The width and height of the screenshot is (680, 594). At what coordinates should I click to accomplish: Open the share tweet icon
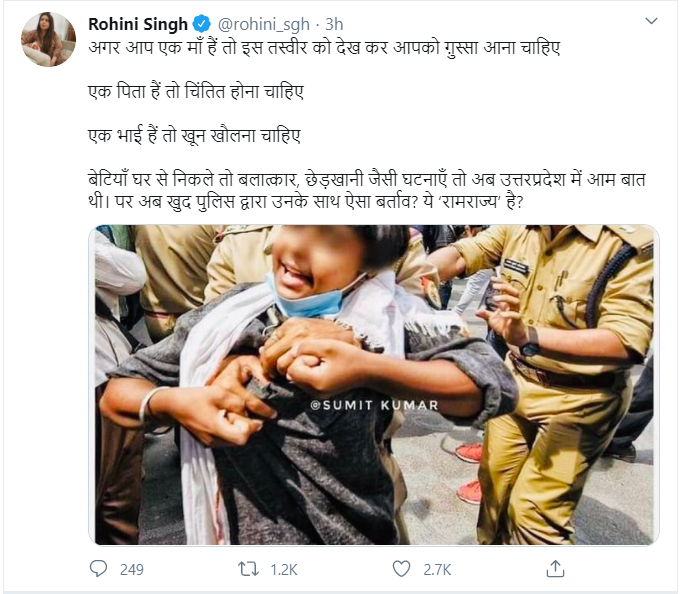(x=555, y=569)
